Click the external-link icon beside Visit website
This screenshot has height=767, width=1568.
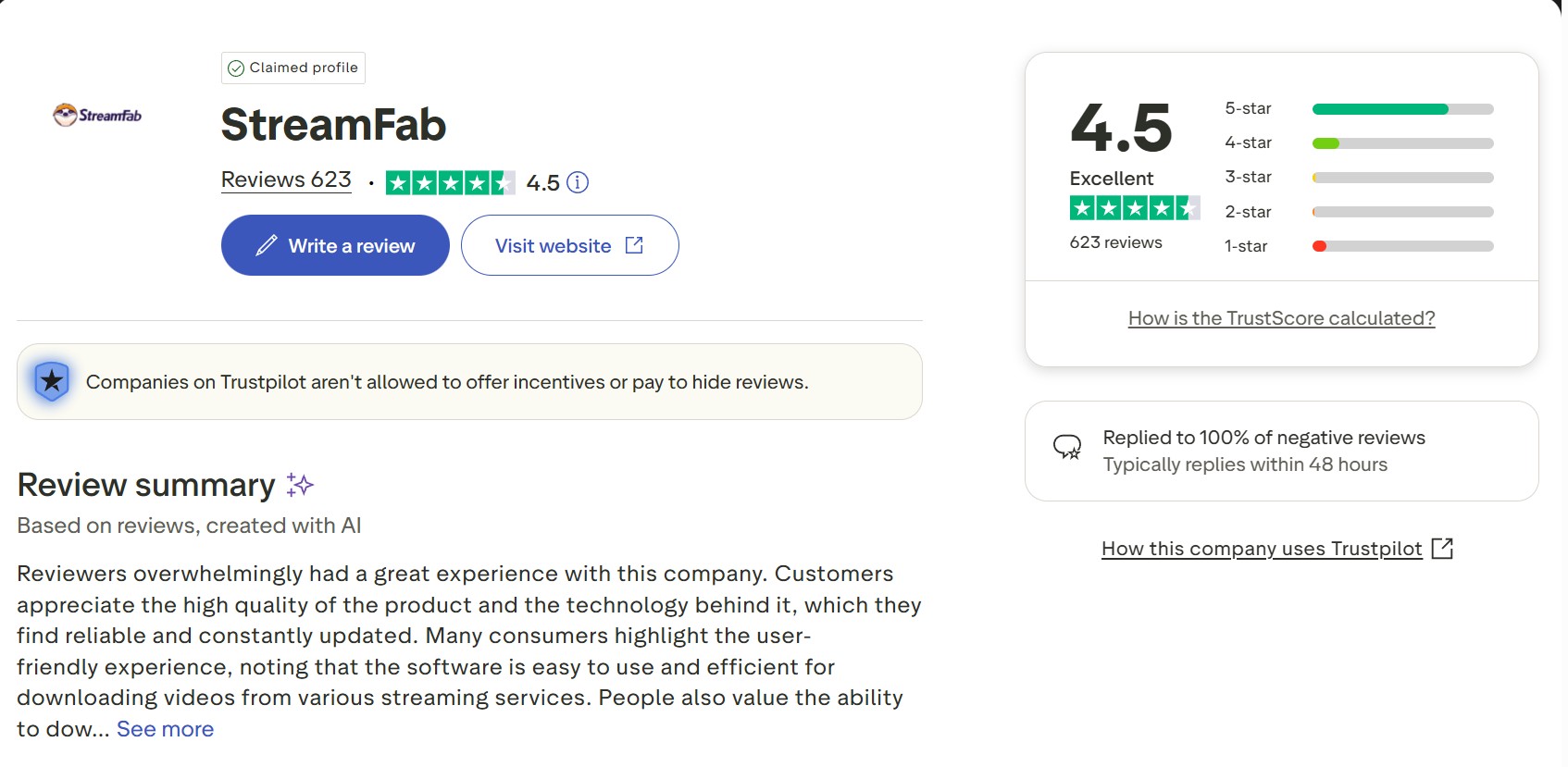click(633, 244)
